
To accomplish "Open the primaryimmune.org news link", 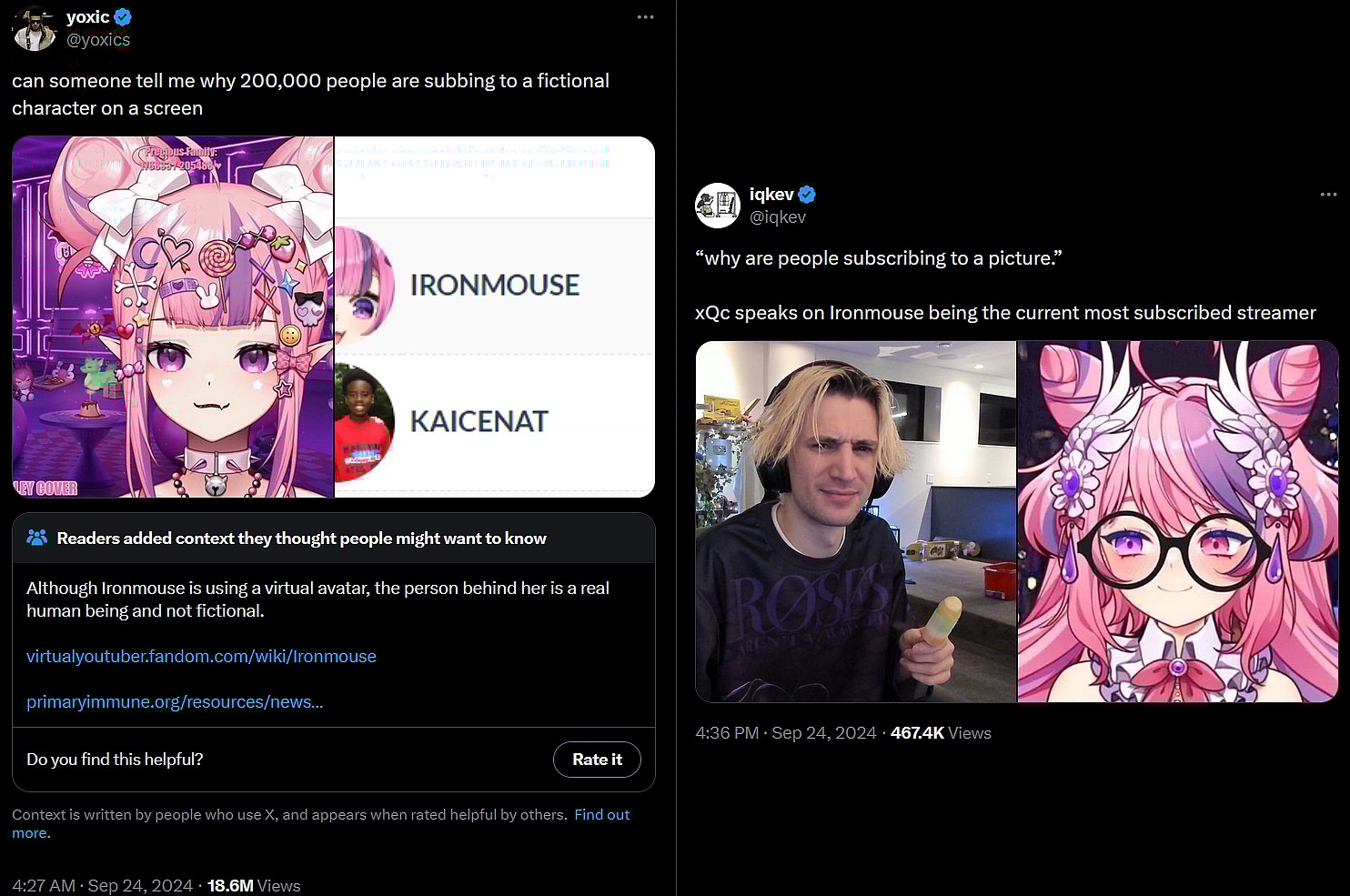I will pyautogui.click(x=175, y=701).
